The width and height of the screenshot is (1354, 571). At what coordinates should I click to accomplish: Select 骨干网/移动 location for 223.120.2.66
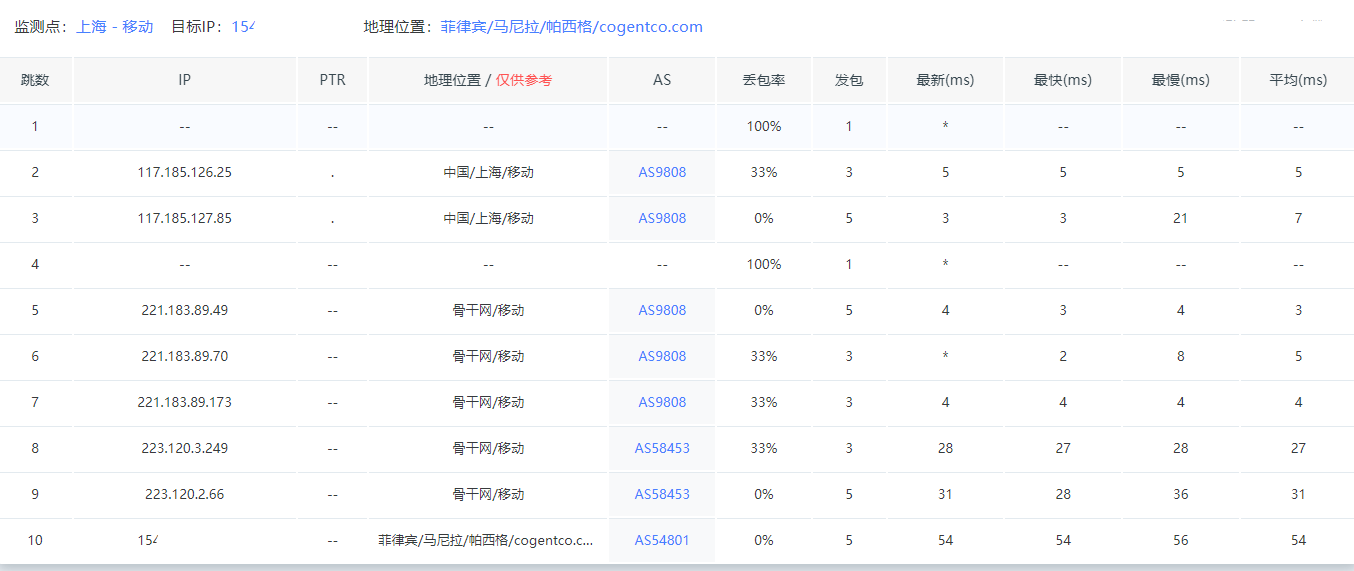pos(488,494)
